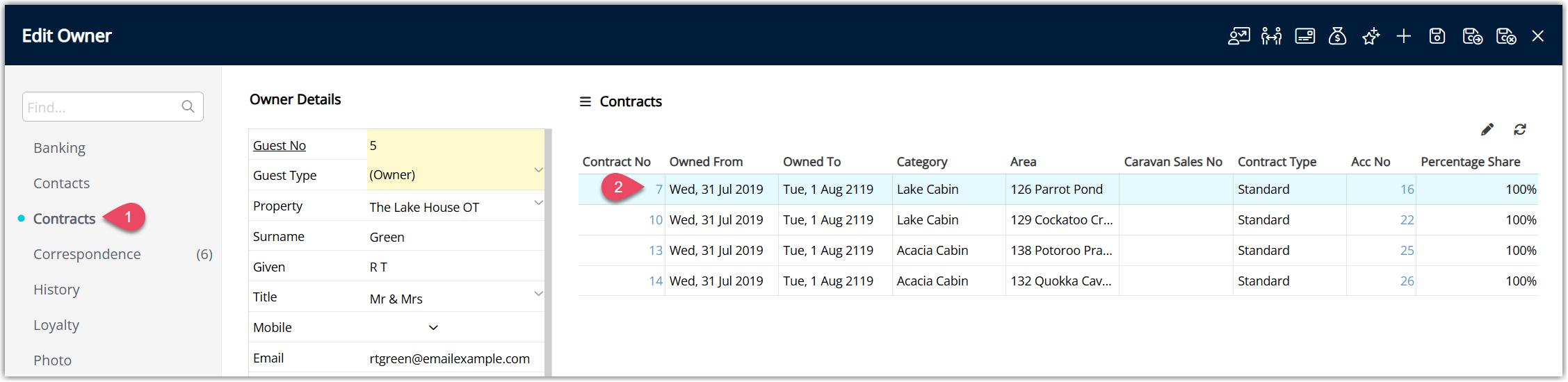The image size is (1568, 382).
Task: Save using the floppy disk icon
Action: 1437,36
